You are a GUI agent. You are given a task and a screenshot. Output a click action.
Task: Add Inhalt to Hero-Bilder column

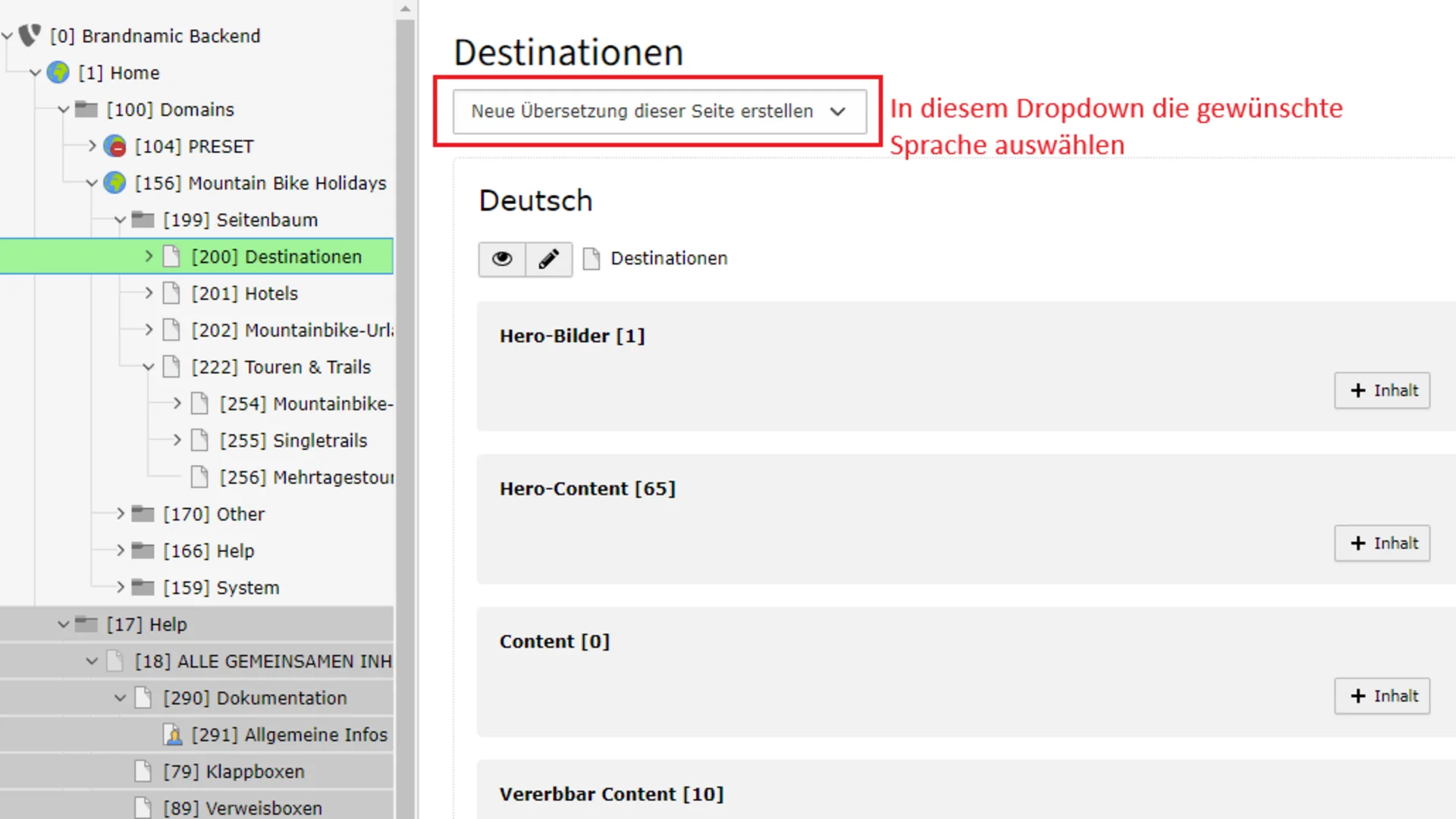point(1382,391)
